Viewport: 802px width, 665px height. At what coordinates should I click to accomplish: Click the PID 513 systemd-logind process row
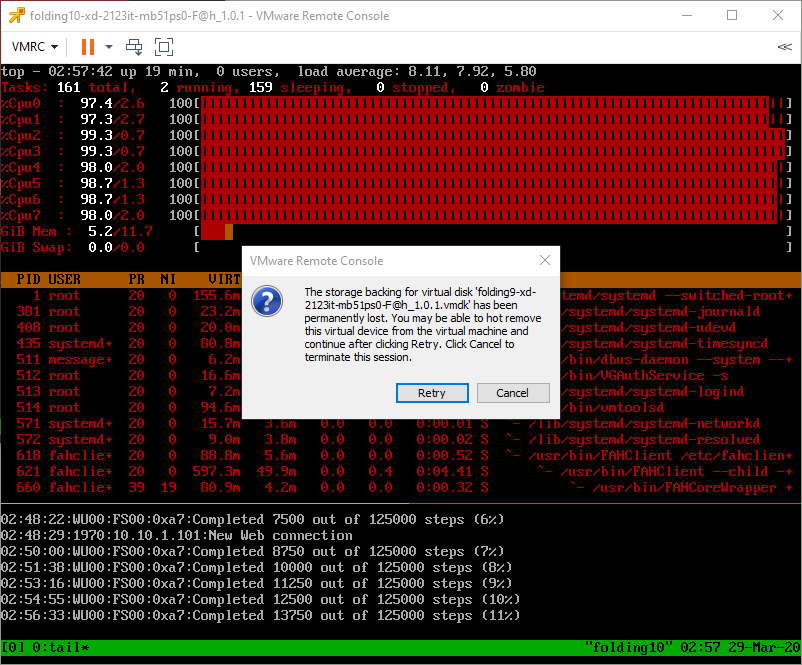coord(401,391)
